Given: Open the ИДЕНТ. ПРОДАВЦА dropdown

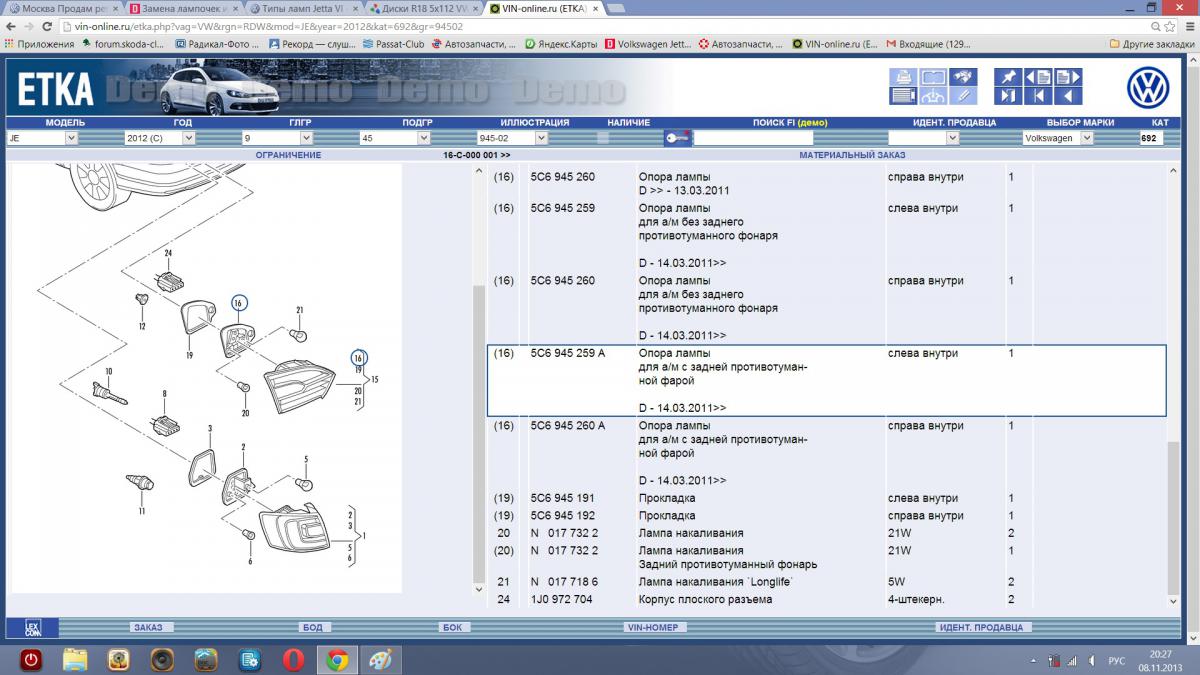Looking at the screenshot, I should click(x=923, y=138).
